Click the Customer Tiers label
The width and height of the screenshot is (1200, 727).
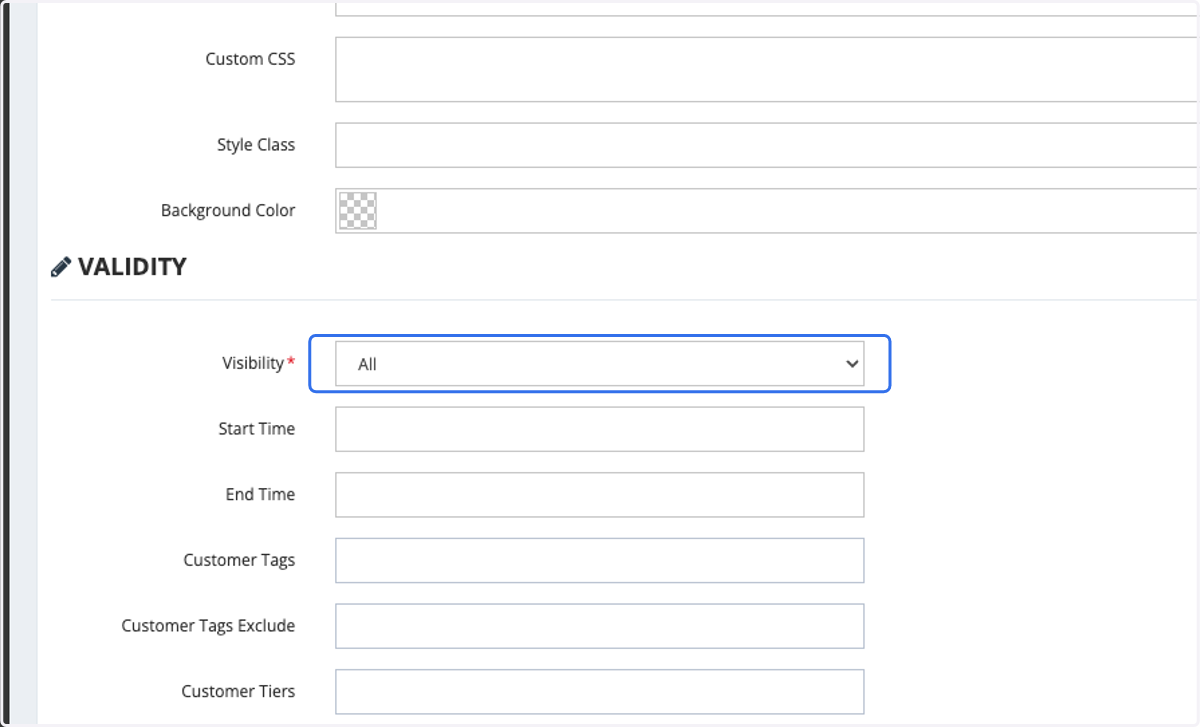[x=238, y=691]
